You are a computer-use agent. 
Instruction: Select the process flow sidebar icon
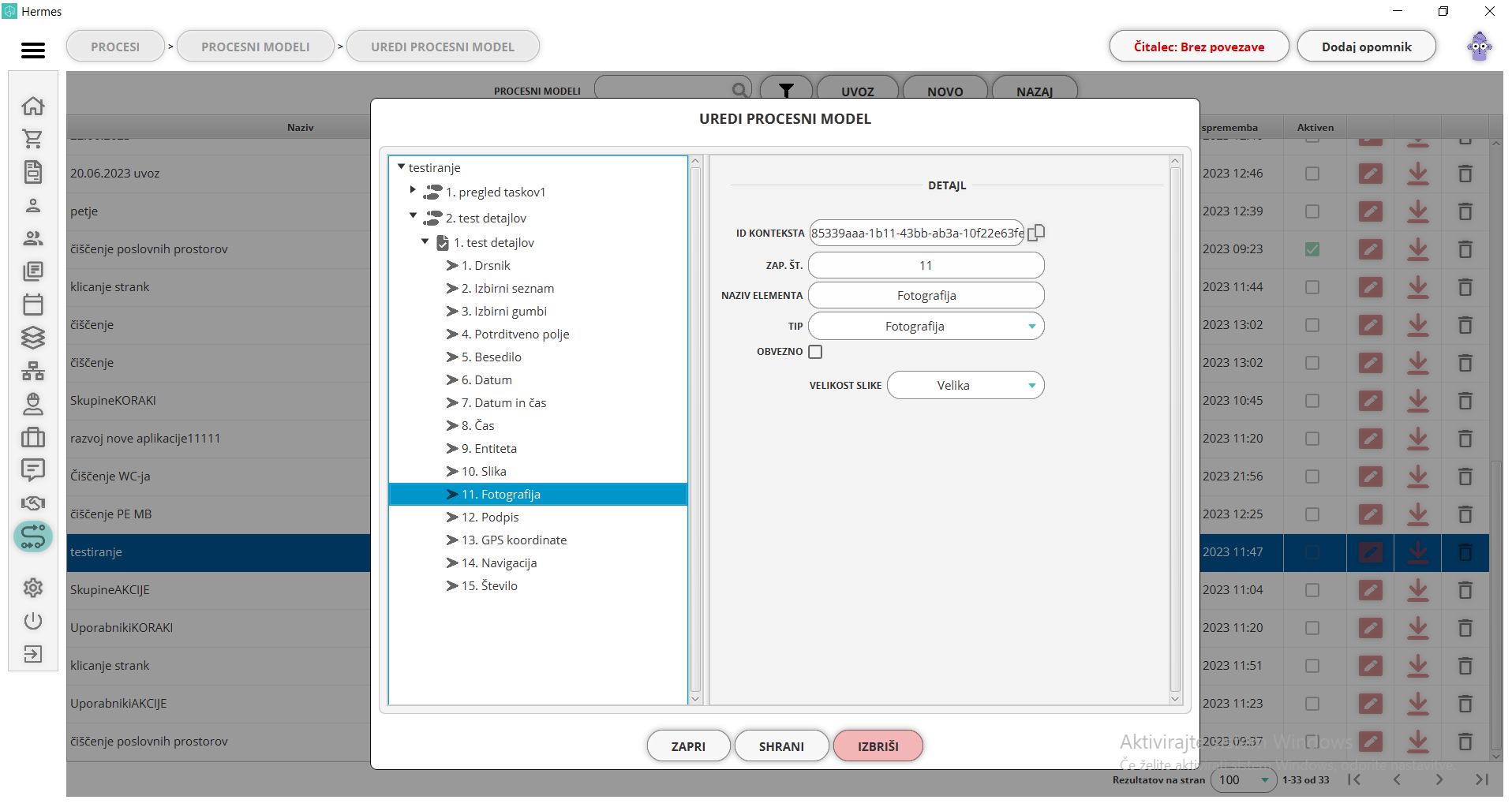pos(33,536)
